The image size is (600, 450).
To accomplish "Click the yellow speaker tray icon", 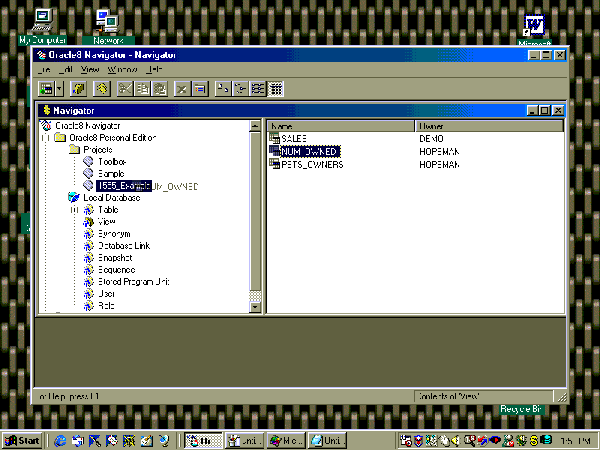I will click(455, 441).
